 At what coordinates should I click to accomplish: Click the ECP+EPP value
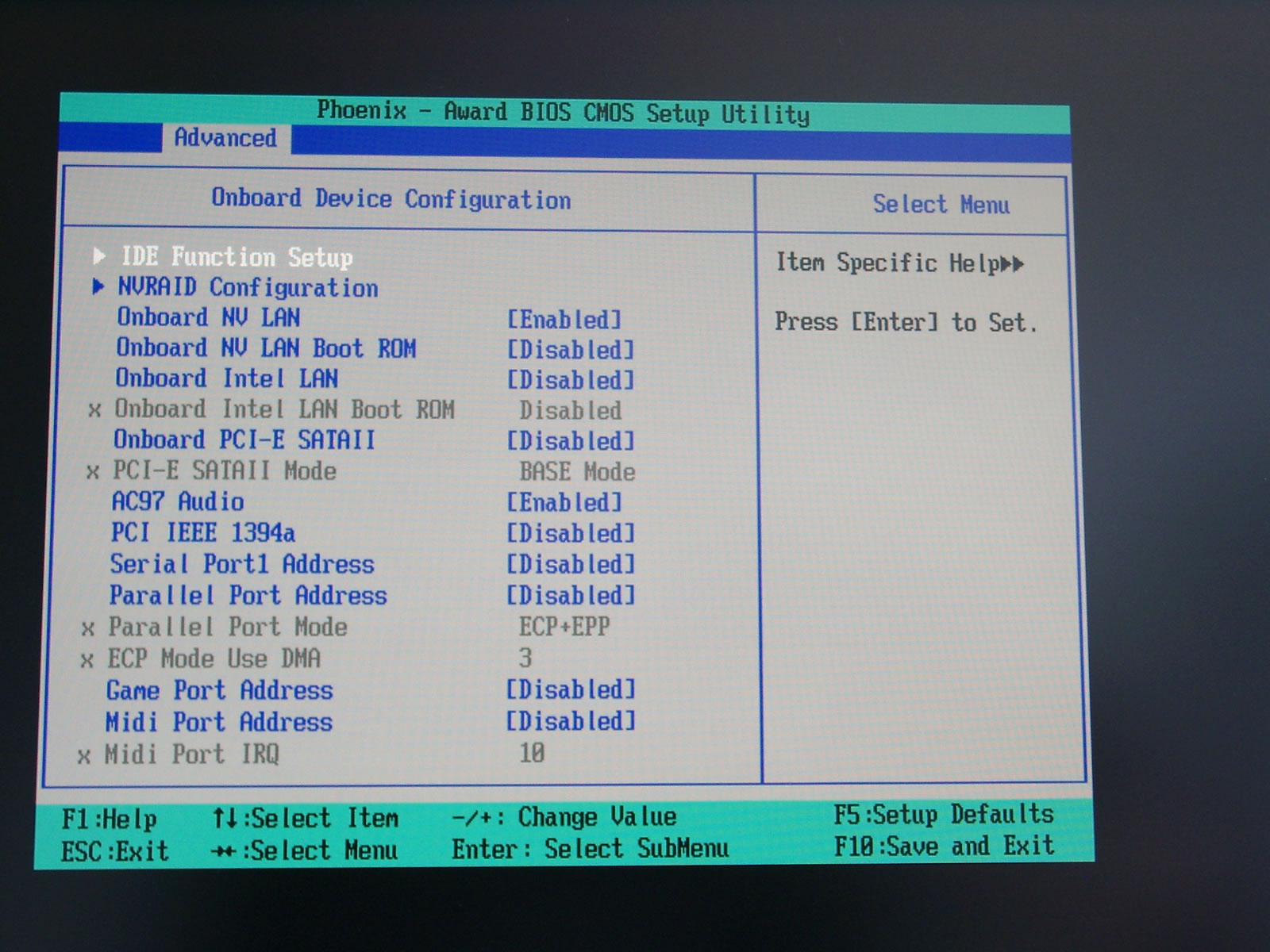coord(564,627)
